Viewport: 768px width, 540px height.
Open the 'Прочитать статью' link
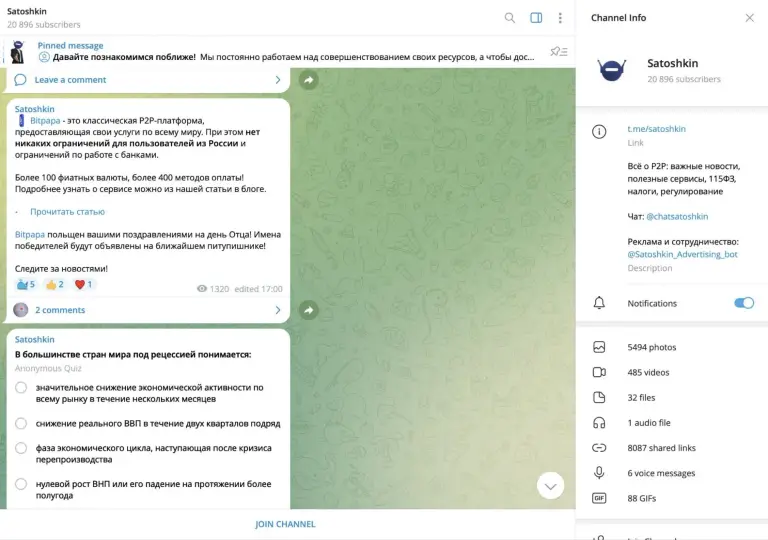[68, 212]
